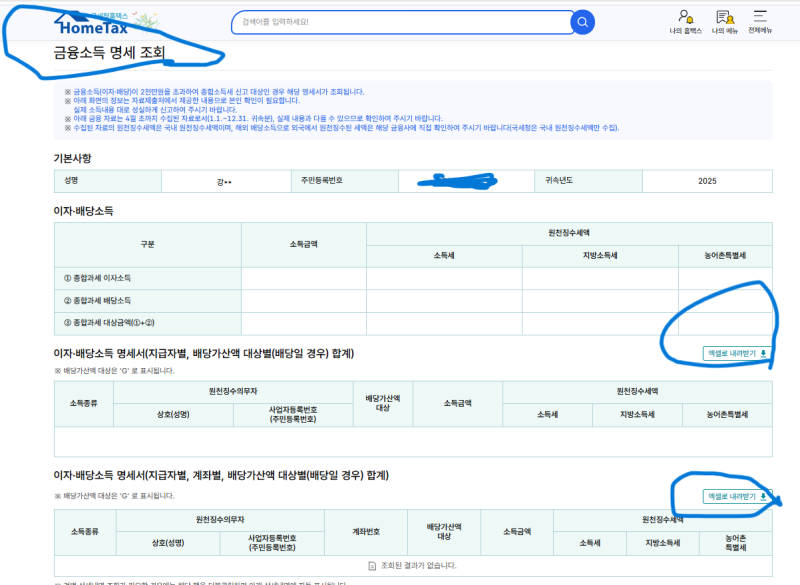Image resolution: width=800 pixels, height=585 pixels.
Task: Select row ③ 종합과세 대상금액(①+②)
Action: pos(413,323)
